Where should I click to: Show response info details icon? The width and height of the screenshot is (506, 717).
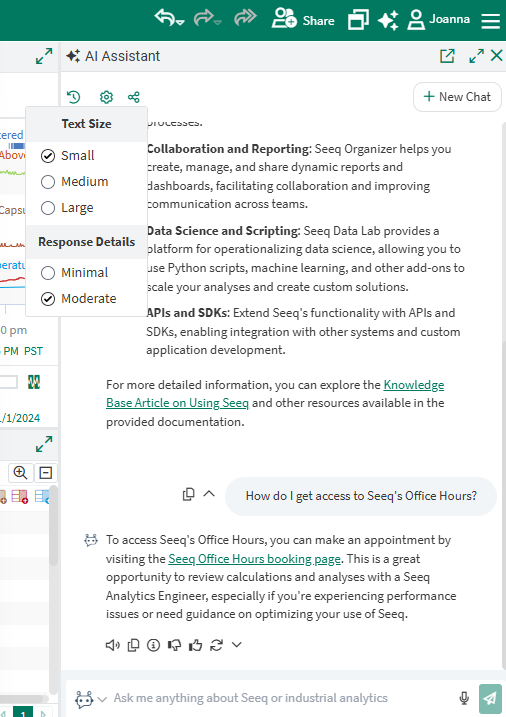[x=153, y=645]
